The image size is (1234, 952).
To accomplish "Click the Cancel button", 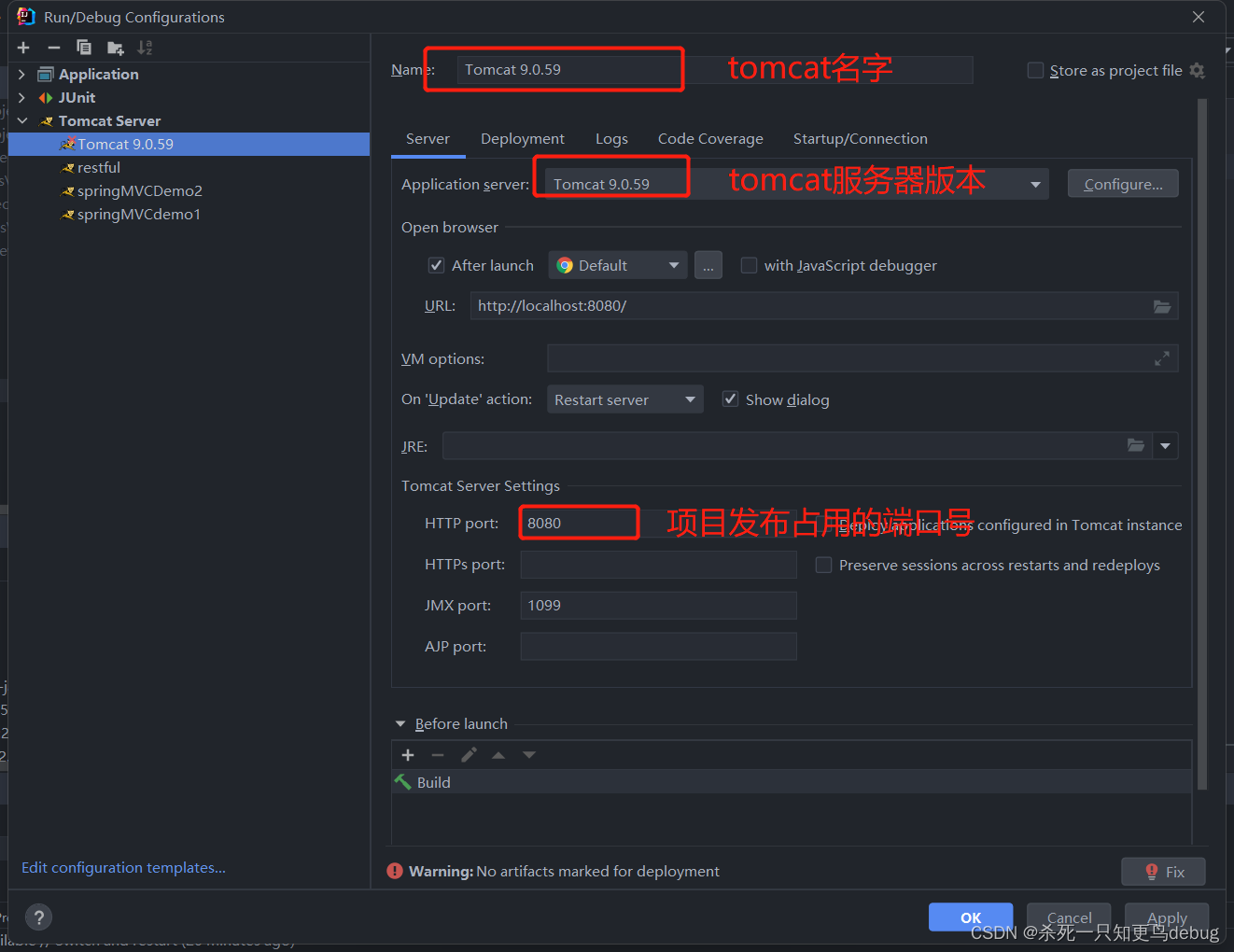I will (x=1069, y=917).
